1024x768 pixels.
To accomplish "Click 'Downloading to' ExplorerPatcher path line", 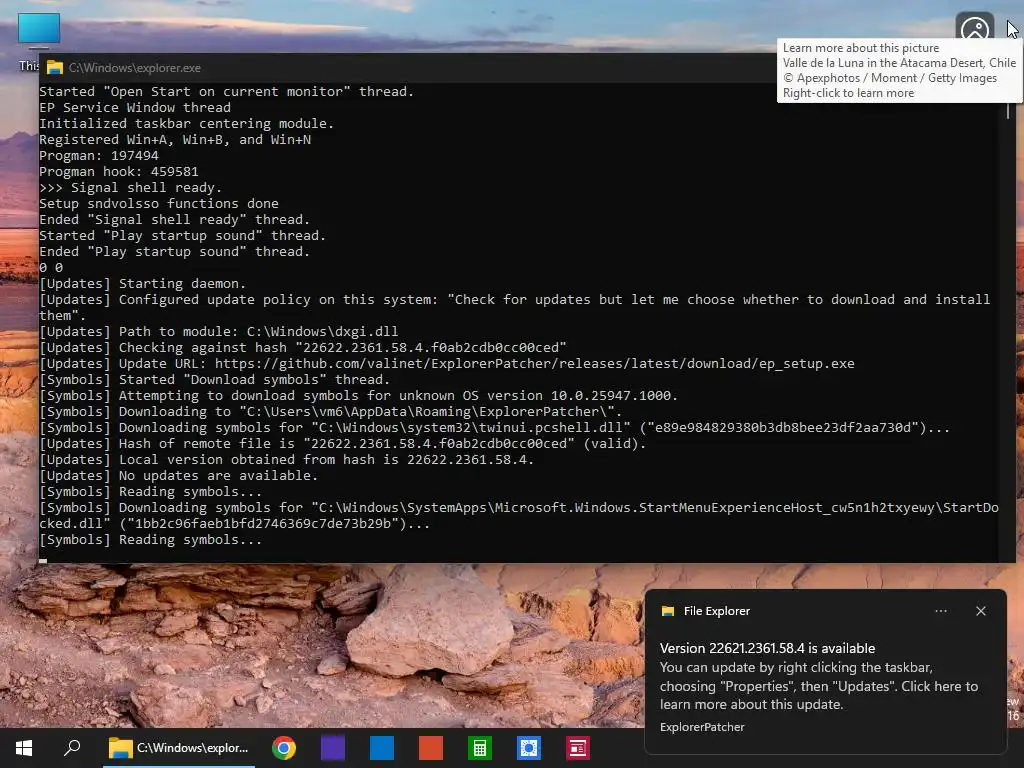I will [x=330, y=411].
